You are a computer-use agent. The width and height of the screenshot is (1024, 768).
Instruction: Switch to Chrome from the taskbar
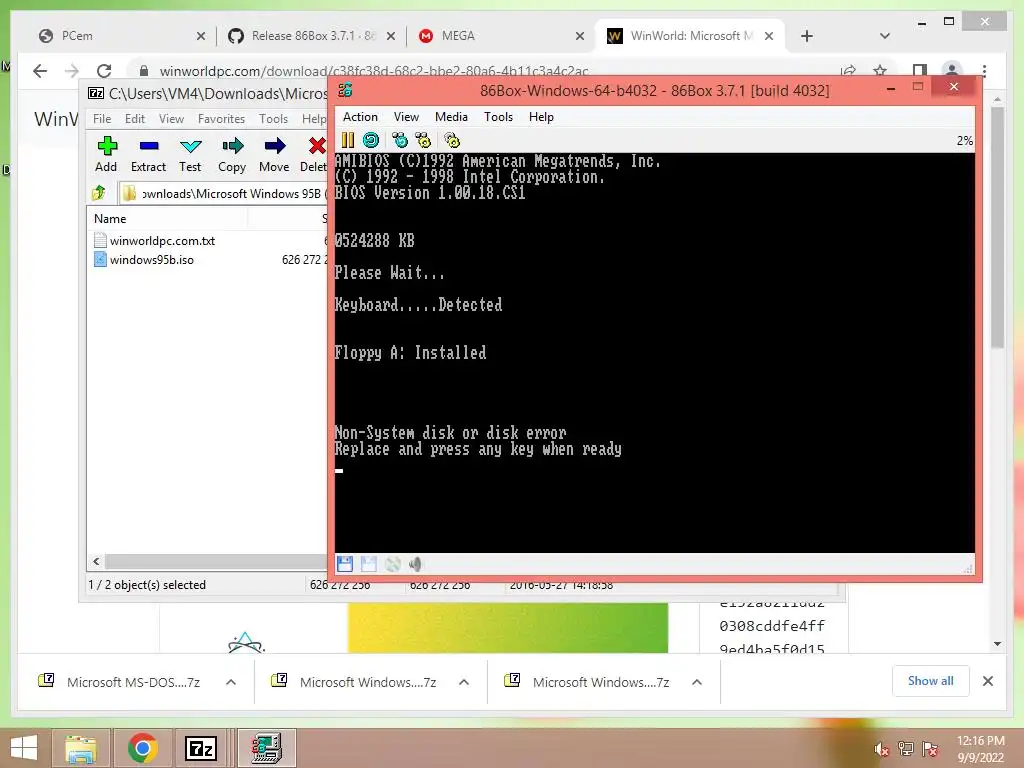[x=143, y=748]
